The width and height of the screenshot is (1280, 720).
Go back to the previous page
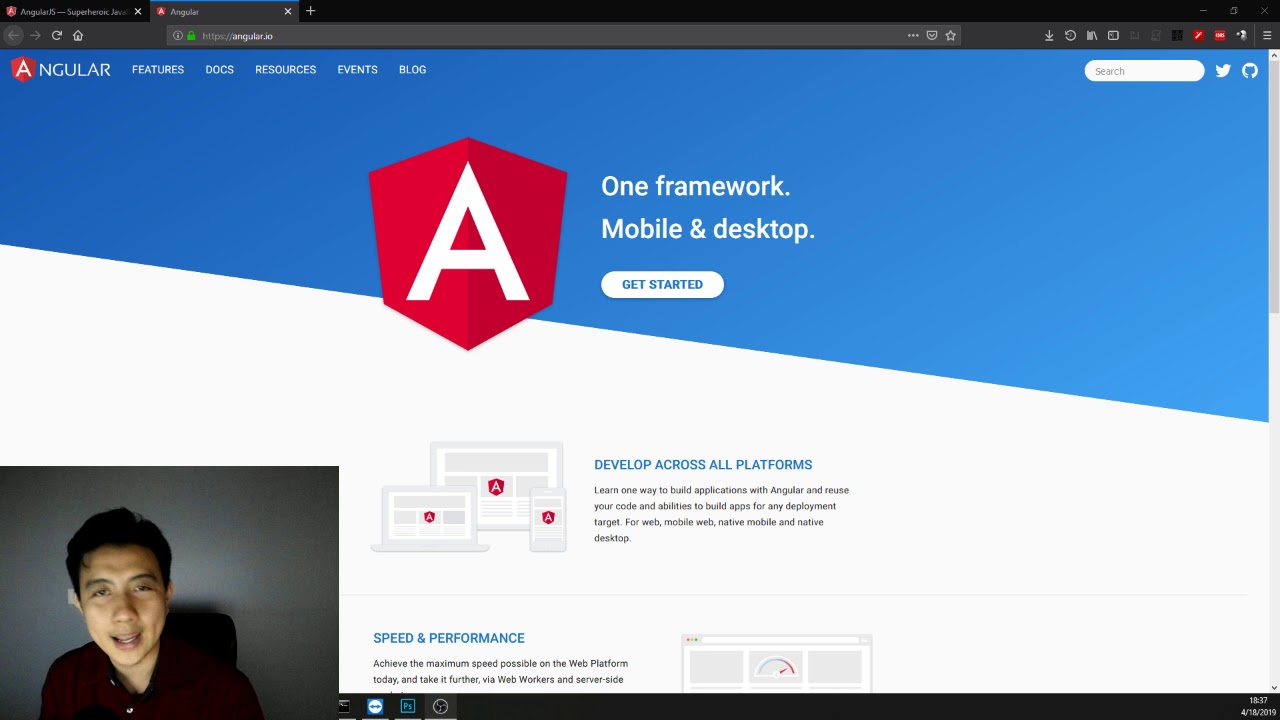click(x=13, y=35)
